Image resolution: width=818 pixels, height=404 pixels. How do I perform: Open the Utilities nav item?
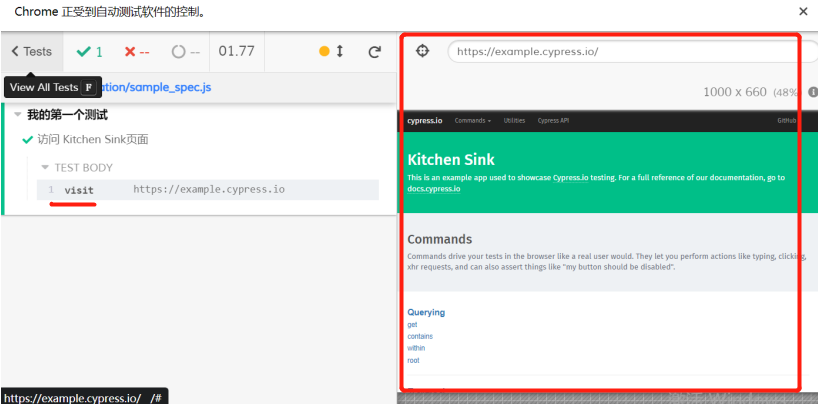point(514,121)
